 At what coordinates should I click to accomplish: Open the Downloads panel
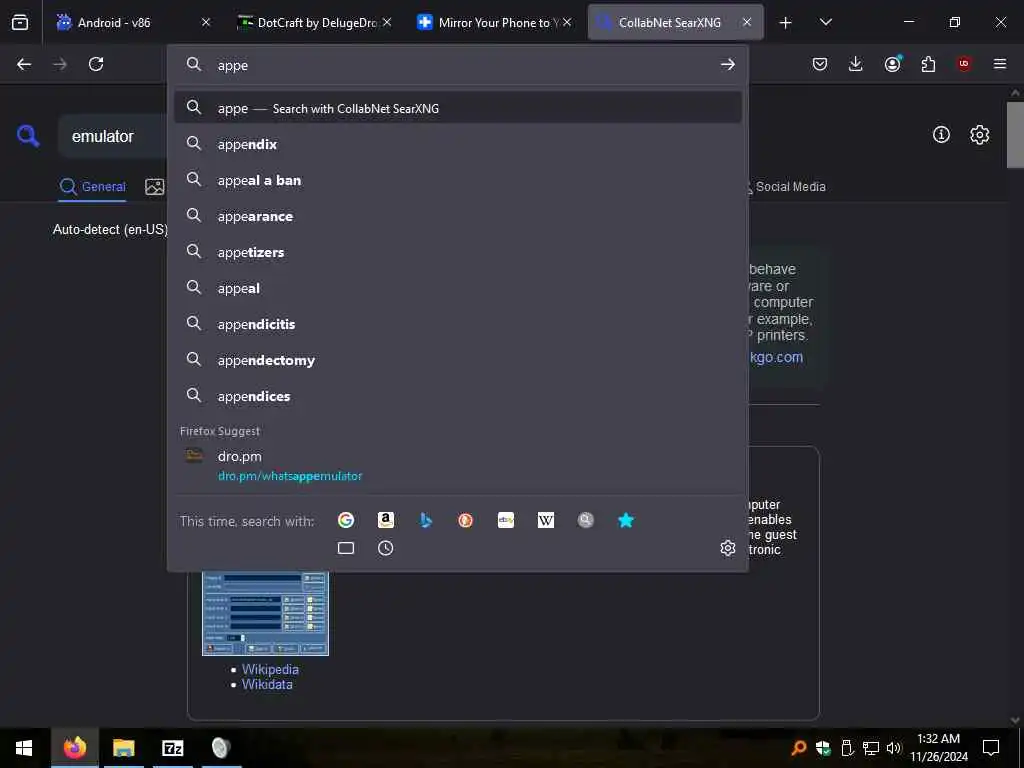856,64
